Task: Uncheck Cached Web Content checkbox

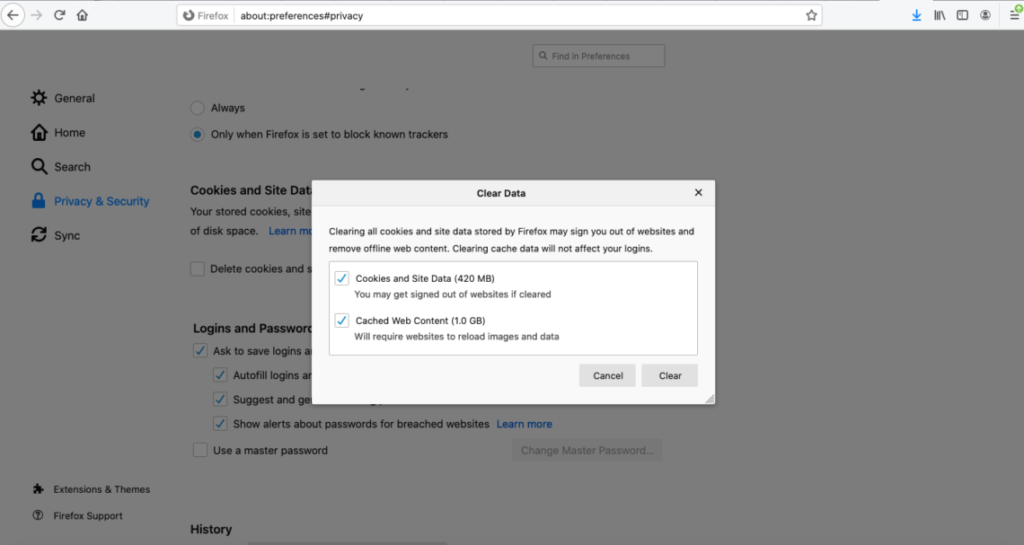Action: coord(342,320)
